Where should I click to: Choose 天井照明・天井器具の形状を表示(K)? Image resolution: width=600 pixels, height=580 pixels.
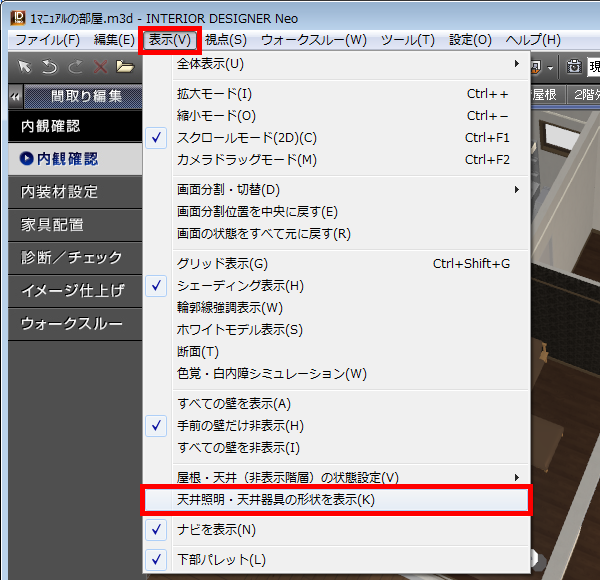(x=276, y=499)
